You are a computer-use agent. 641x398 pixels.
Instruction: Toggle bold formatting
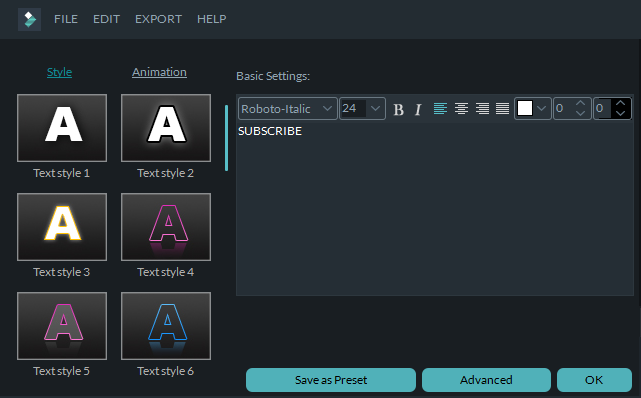(x=399, y=109)
